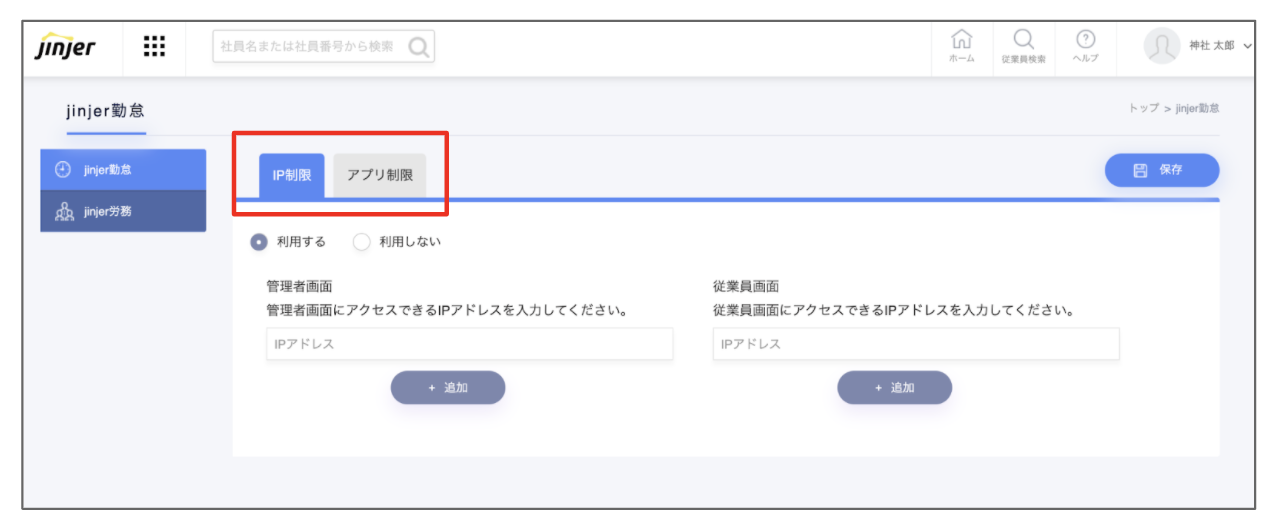Screen dimensions: 1268x524
Task: Open the app grid menu icon
Action: pyautogui.click(x=154, y=46)
